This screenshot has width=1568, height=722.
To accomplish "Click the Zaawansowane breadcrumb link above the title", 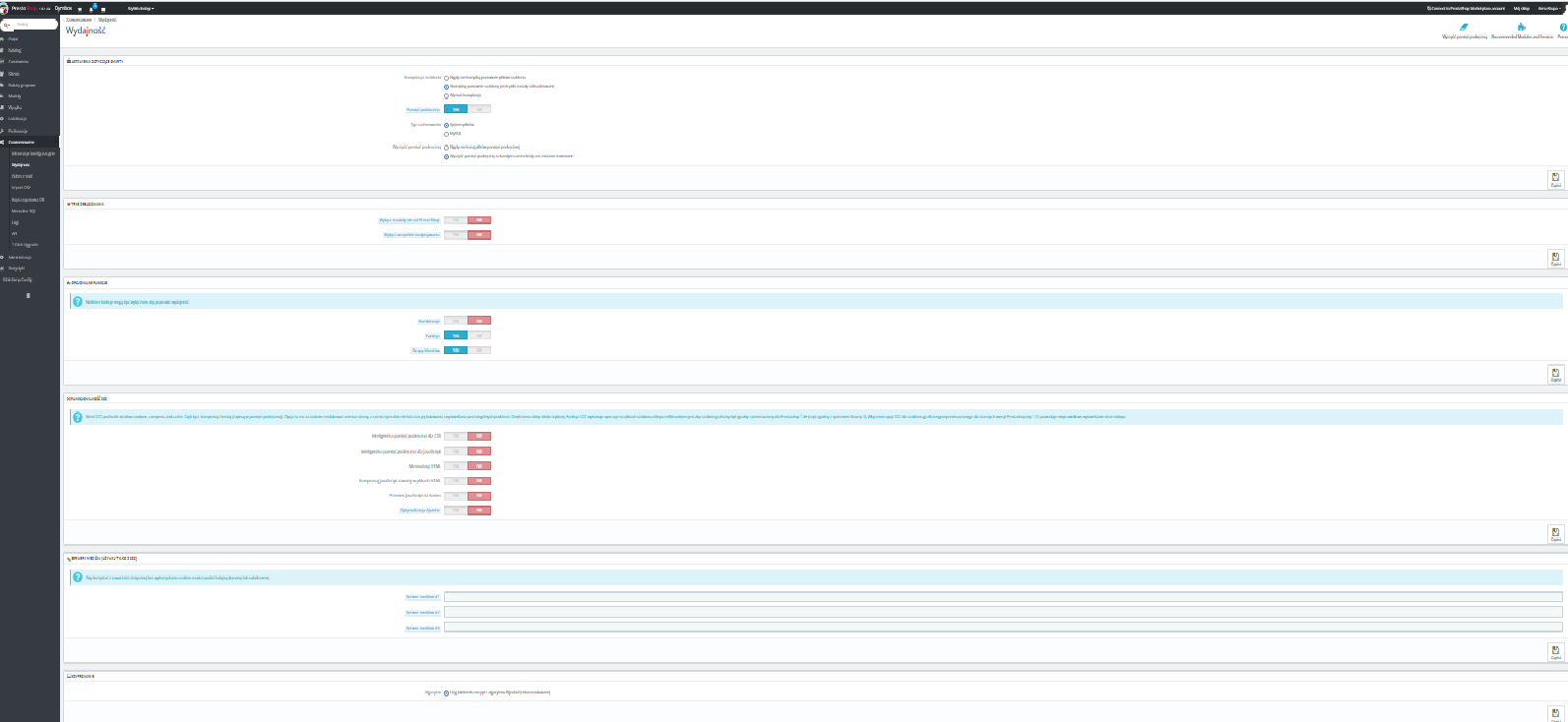I will pos(79,20).
